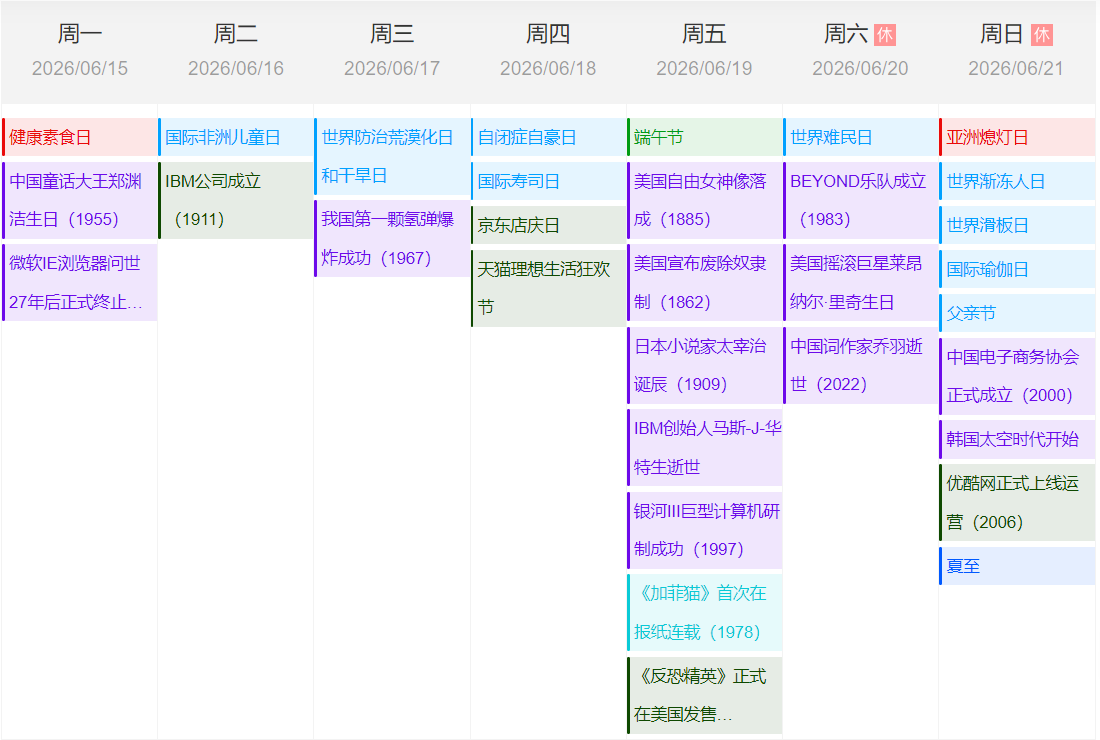Screen dimensions: 1100x740
Task: Open the 端午节 holiday entry
Action: [704, 137]
